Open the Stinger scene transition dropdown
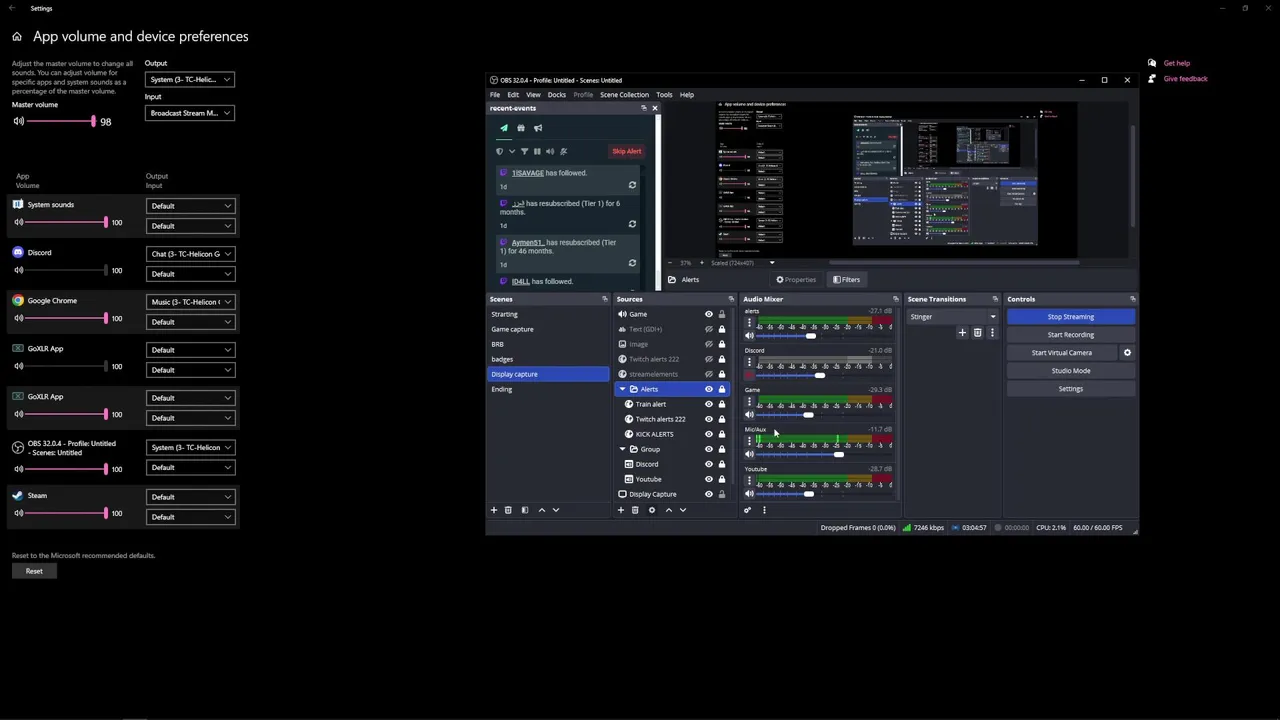This screenshot has height=720, width=1280. (x=953, y=317)
